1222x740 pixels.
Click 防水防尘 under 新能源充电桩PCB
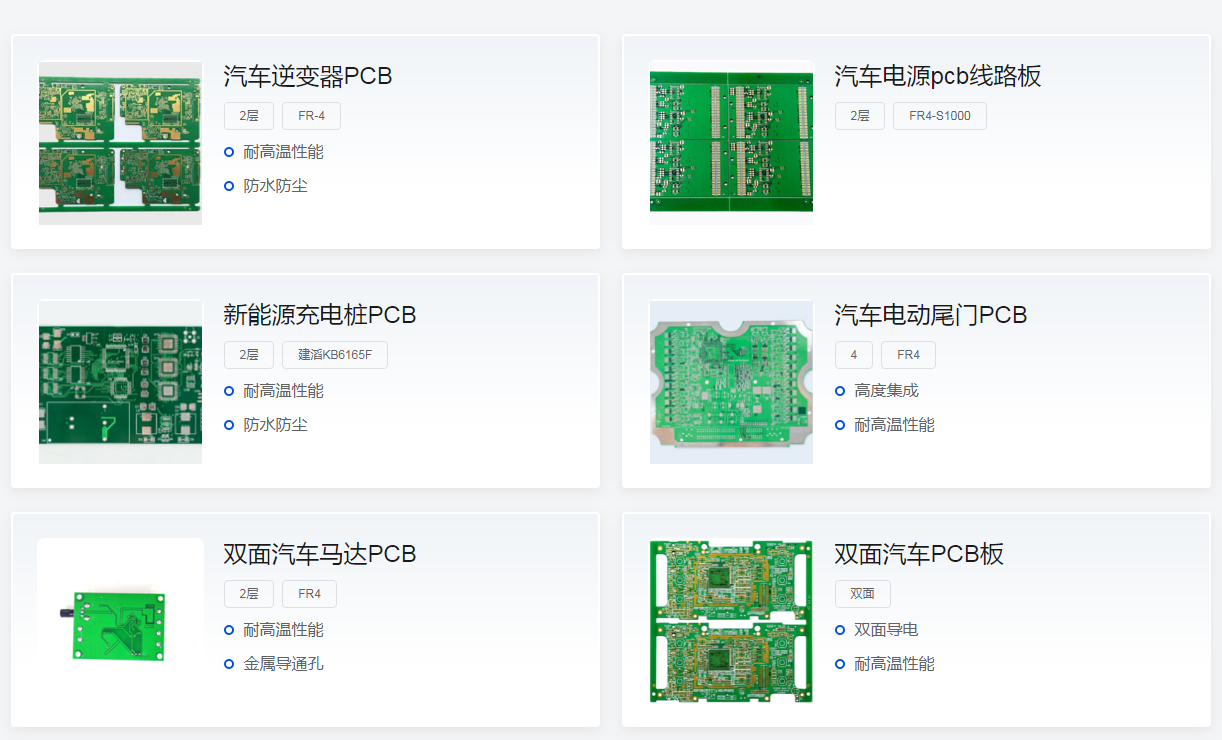[x=276, y=425]
